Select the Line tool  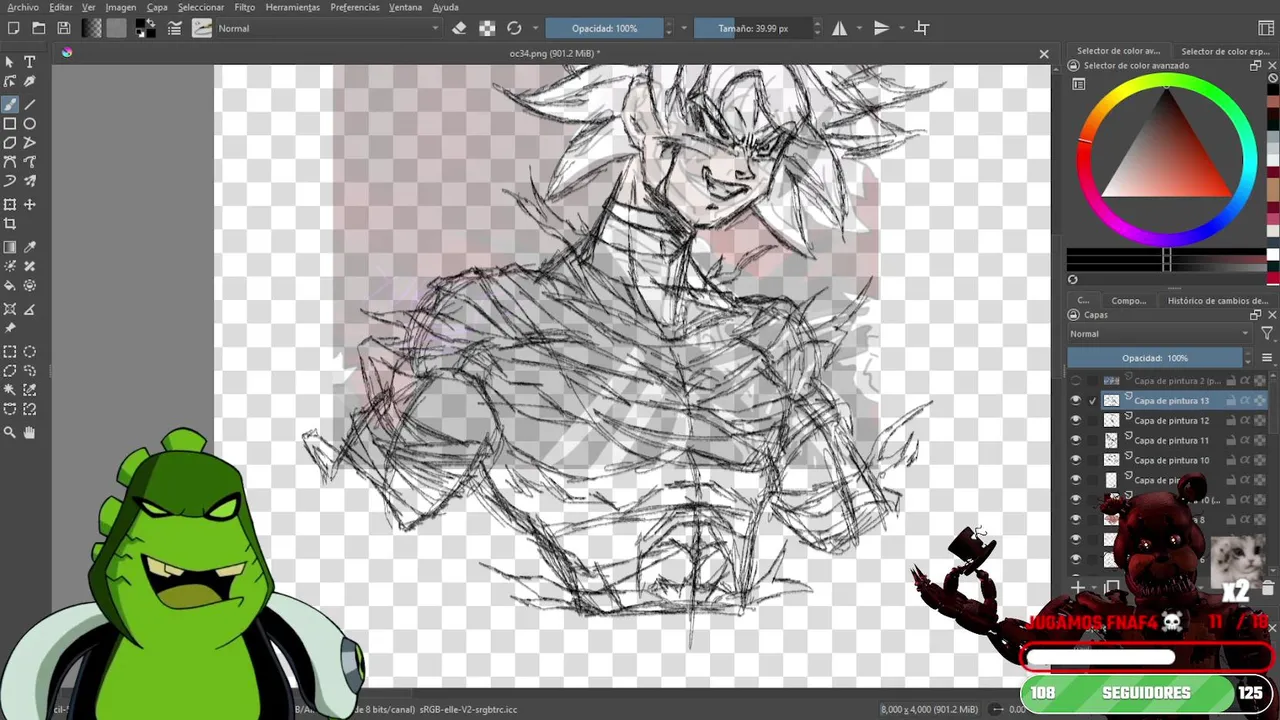coord(30,104)
